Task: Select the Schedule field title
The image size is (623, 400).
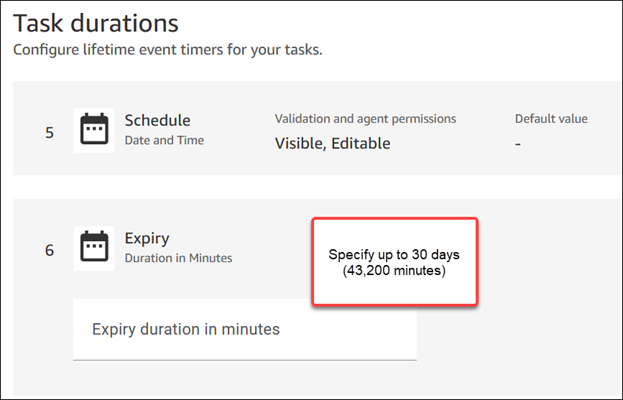Action: (157, 121)
